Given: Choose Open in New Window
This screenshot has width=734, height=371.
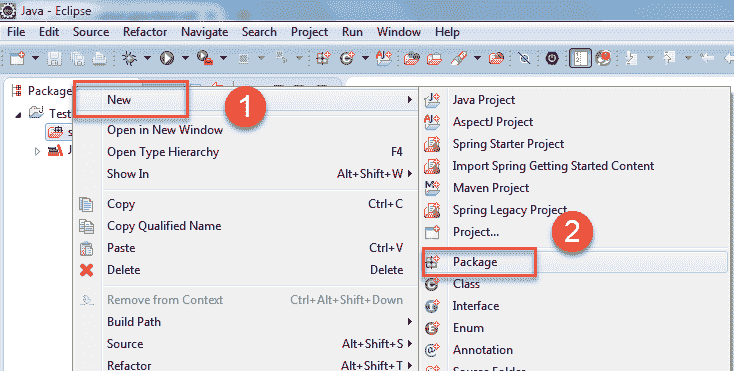Looking at the screenshot, I should 246,130.
